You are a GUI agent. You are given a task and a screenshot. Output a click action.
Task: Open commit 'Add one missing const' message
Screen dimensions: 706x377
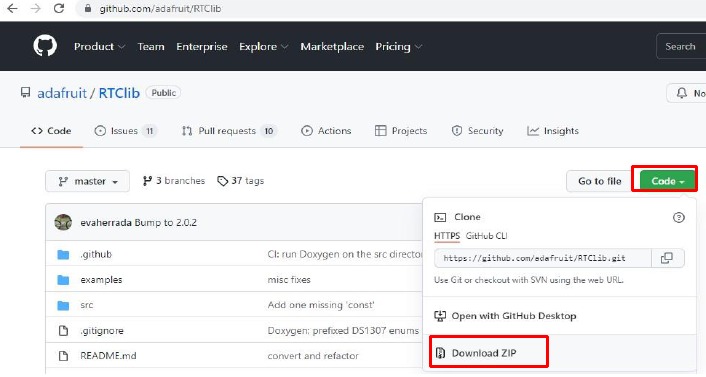321,305
